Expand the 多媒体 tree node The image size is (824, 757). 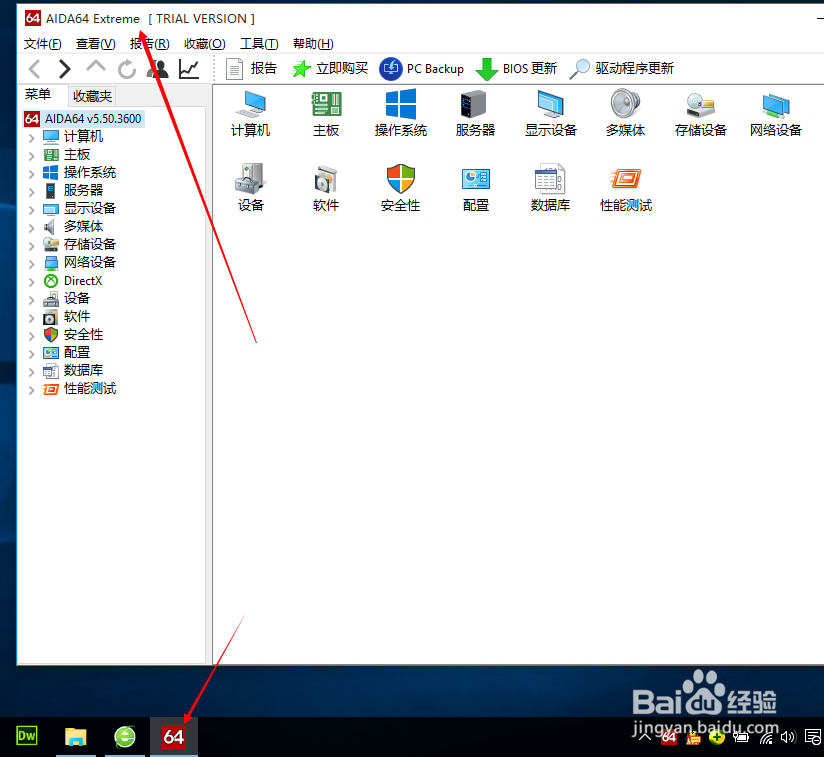click(x=32, y=228)
